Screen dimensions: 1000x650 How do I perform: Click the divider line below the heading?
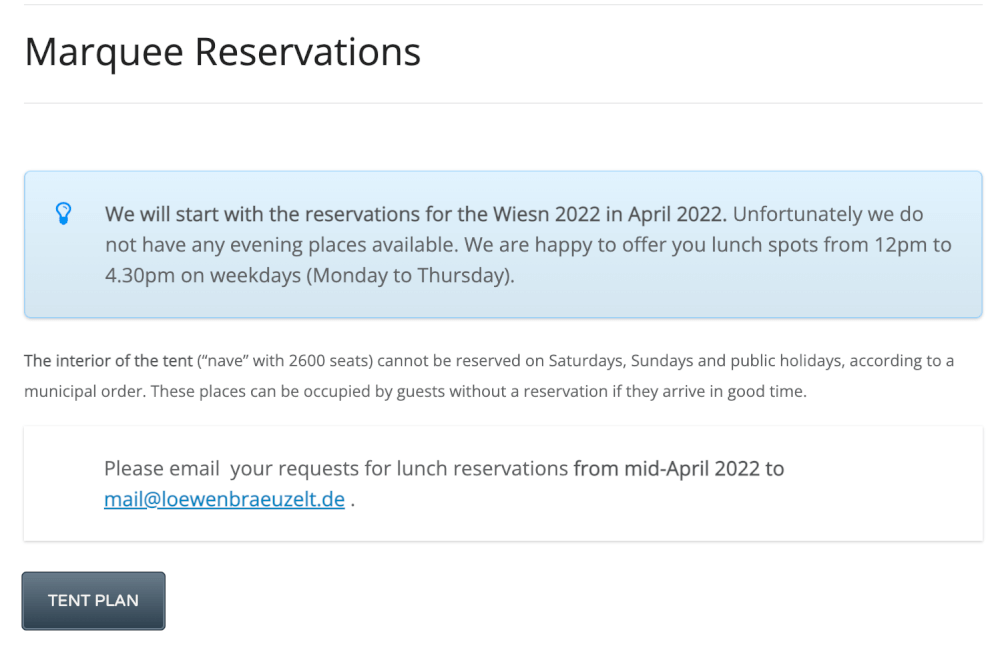tap(503, 103)
